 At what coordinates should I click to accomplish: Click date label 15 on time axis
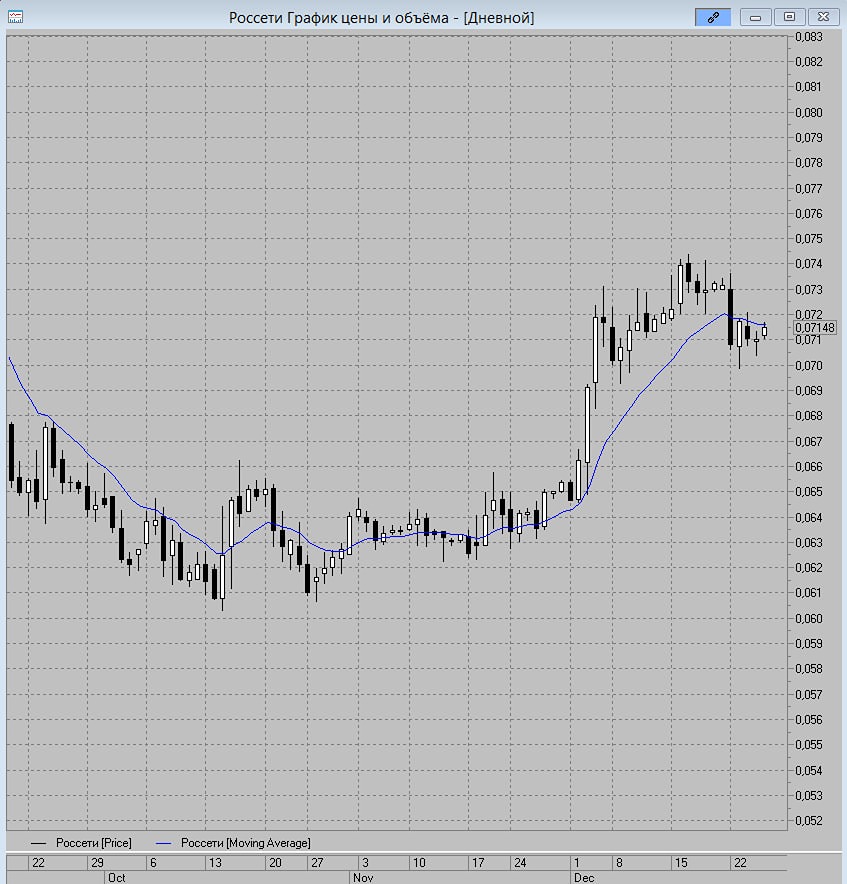coord(681,863)
